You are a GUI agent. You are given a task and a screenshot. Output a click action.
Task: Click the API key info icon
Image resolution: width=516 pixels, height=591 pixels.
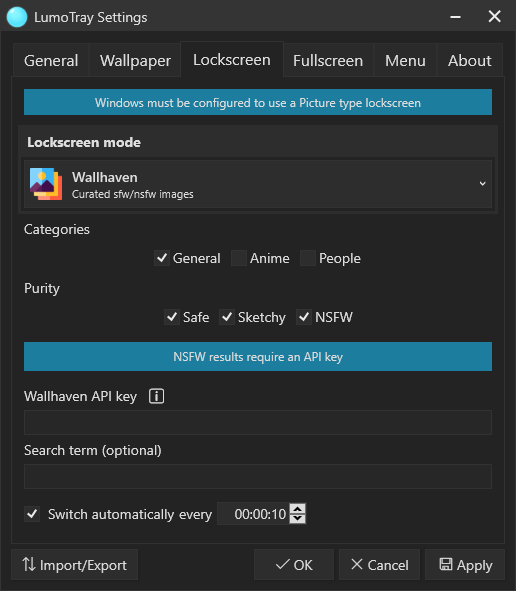(x=156, y=396)
